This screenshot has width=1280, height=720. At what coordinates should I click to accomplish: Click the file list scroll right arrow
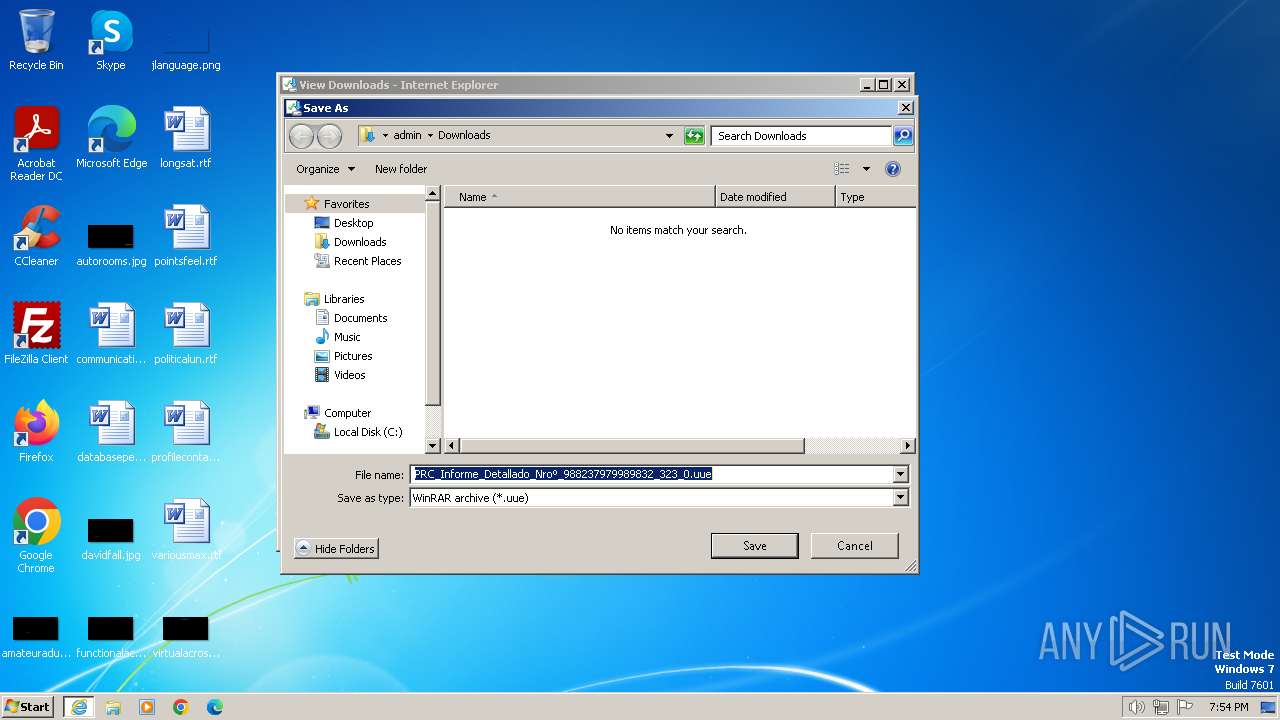pos(908,446)
